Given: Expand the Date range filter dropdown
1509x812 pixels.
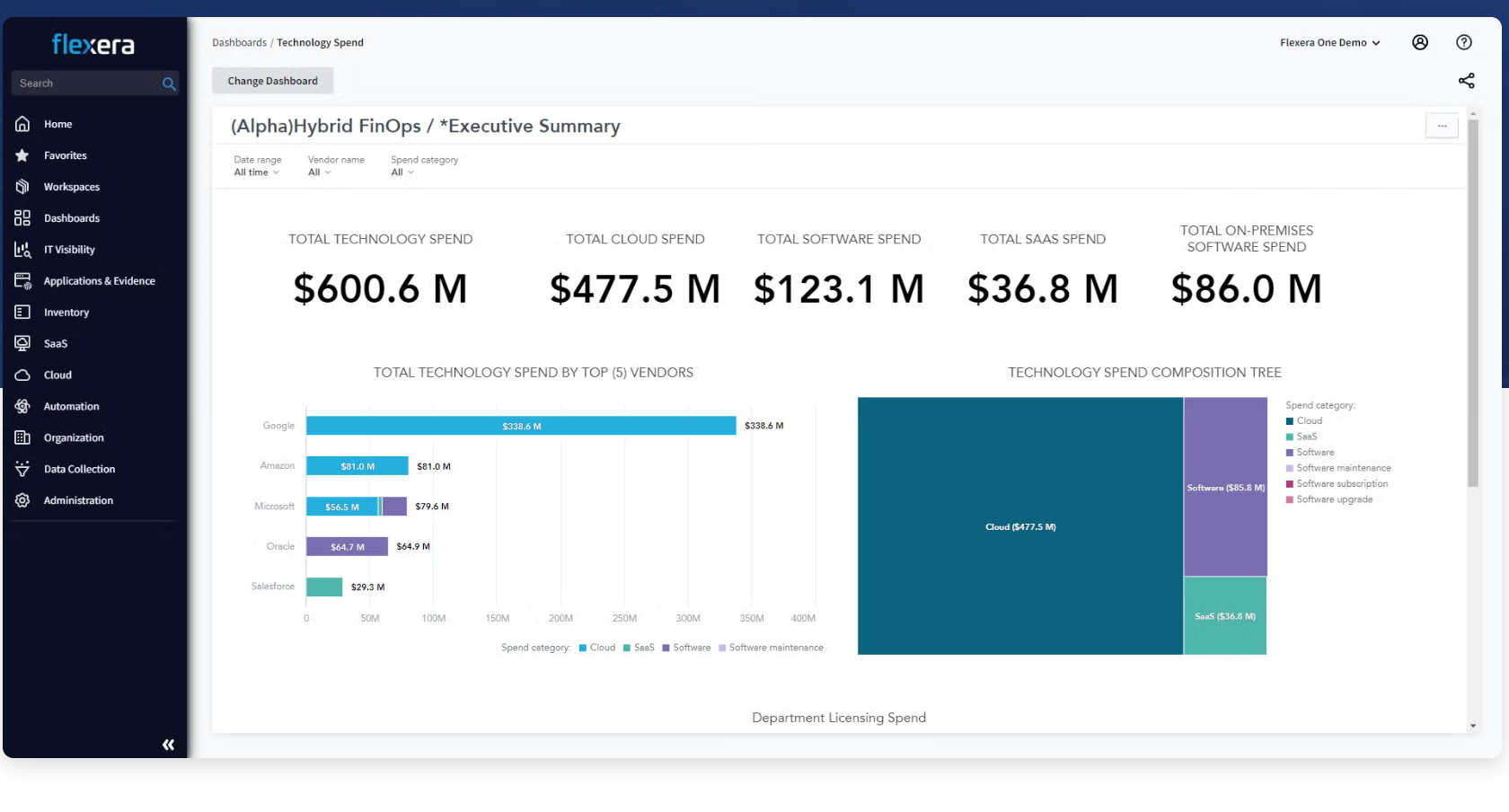Looking at the screenshot, I should [x=257, y=172].
